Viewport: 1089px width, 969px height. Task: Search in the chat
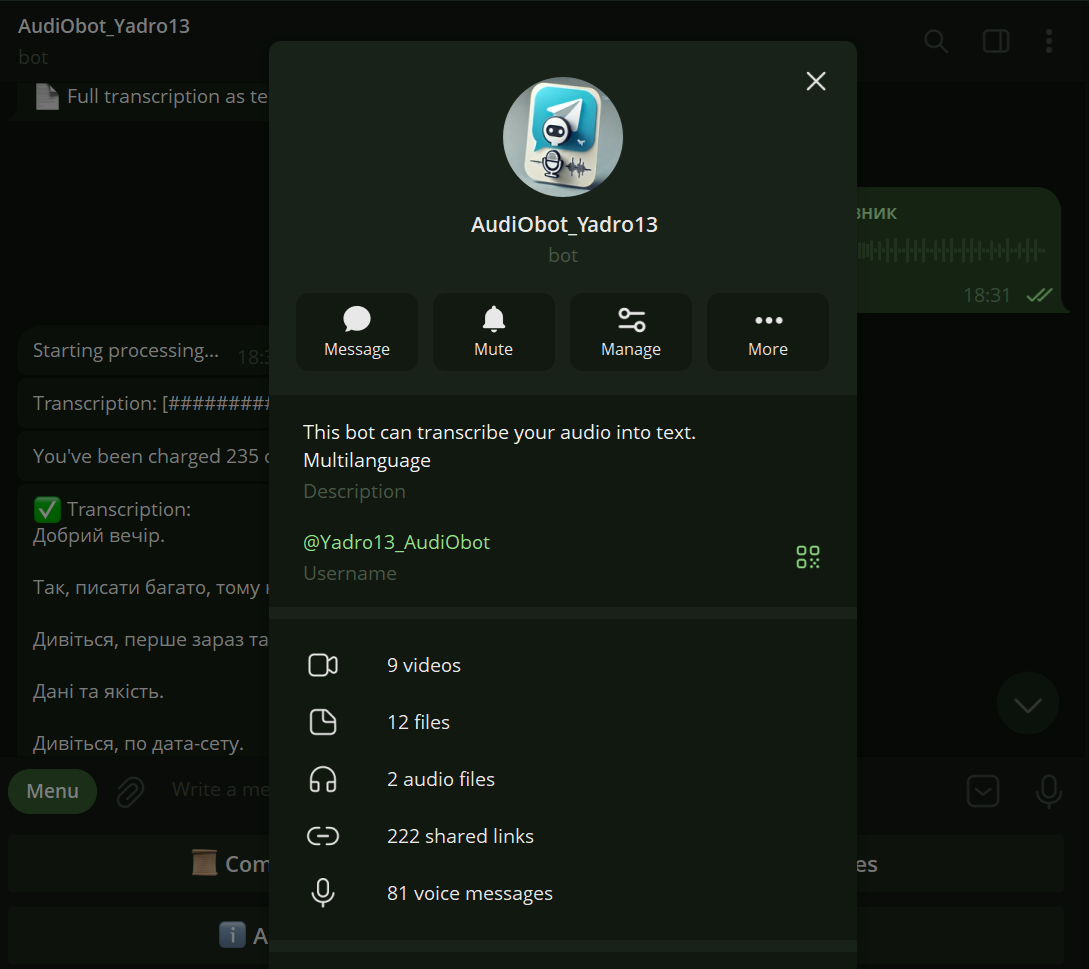[936, 41]
